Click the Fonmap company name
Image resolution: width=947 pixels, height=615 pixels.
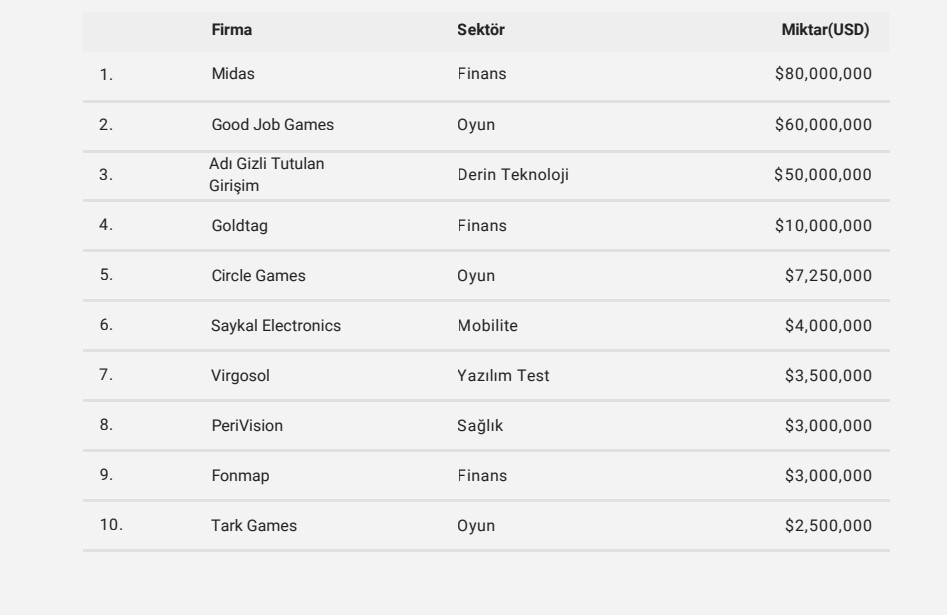tap(234, 476)
